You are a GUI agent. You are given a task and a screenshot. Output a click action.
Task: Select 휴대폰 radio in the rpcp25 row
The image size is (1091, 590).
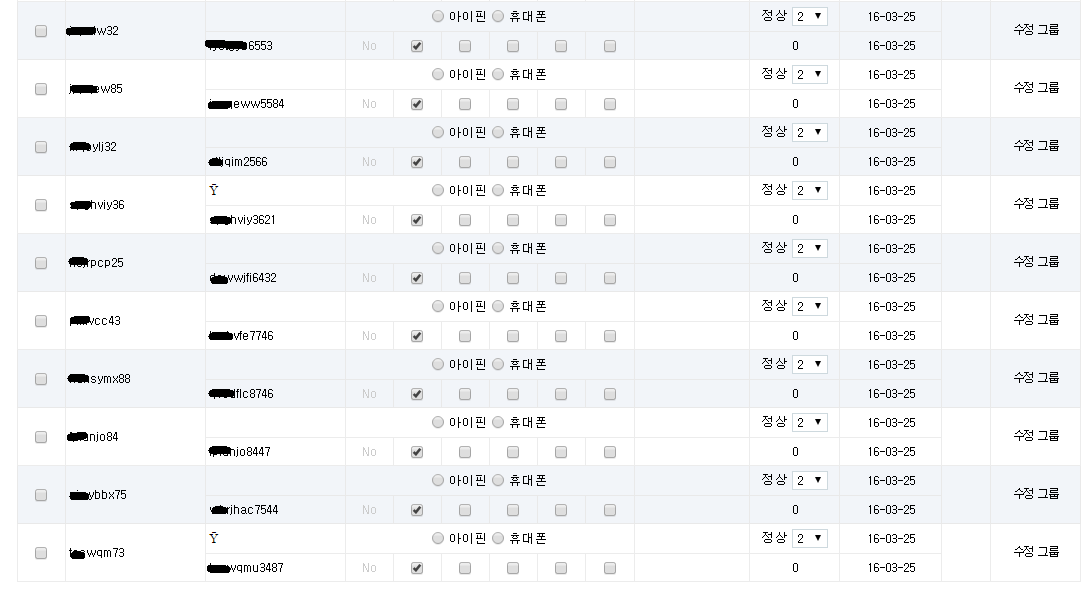[x=498, y=248]
